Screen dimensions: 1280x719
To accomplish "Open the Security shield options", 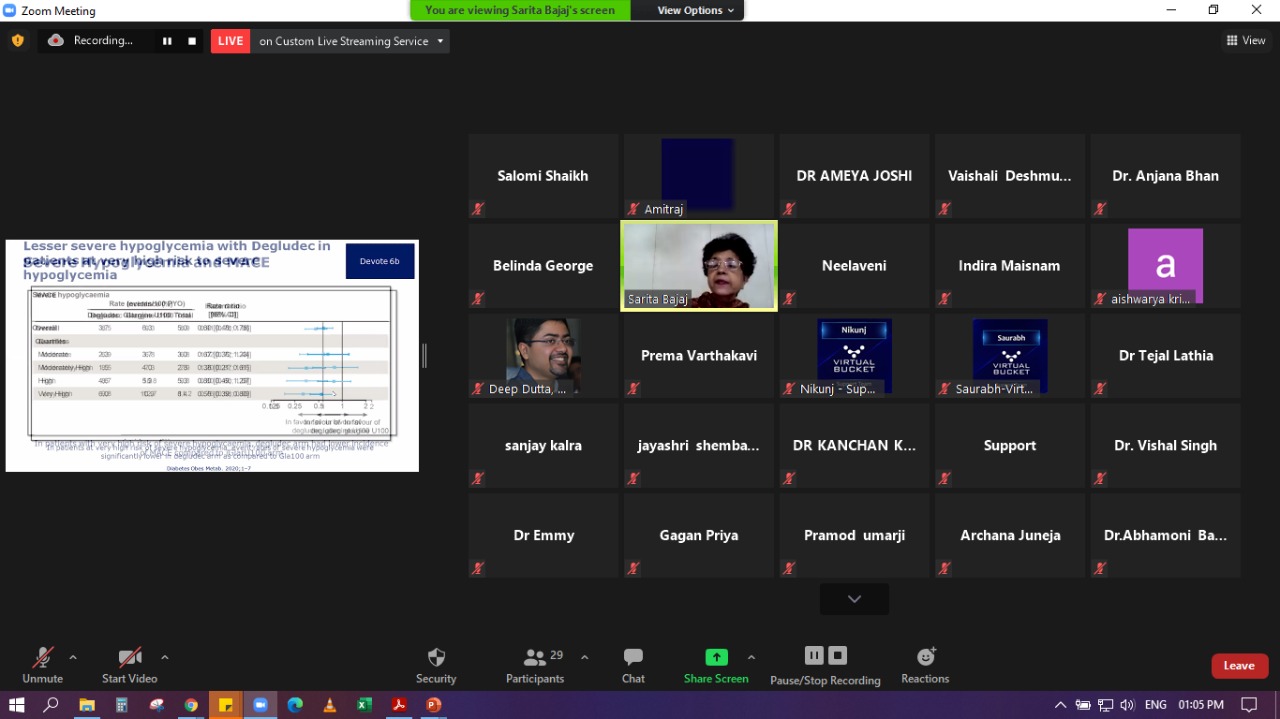I will coord(436,666).
